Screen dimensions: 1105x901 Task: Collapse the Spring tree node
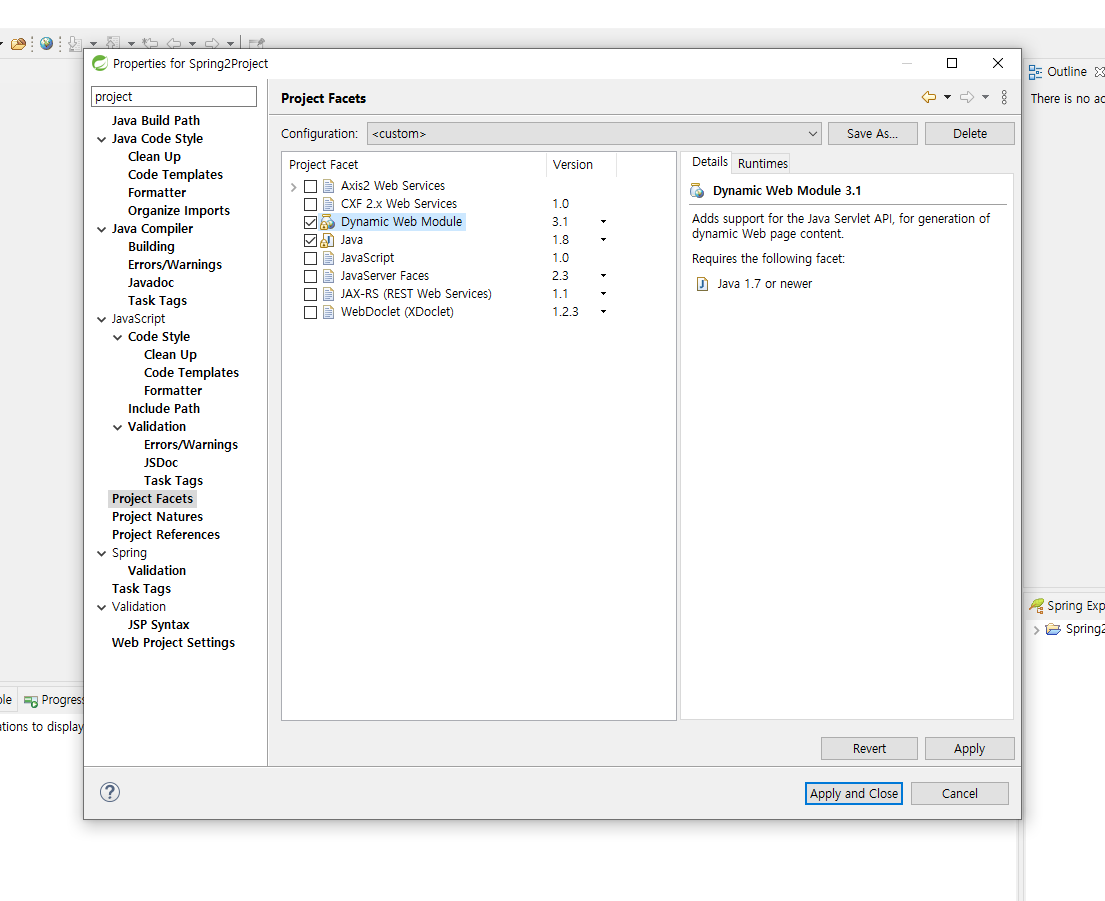click(x=101, y=554)
